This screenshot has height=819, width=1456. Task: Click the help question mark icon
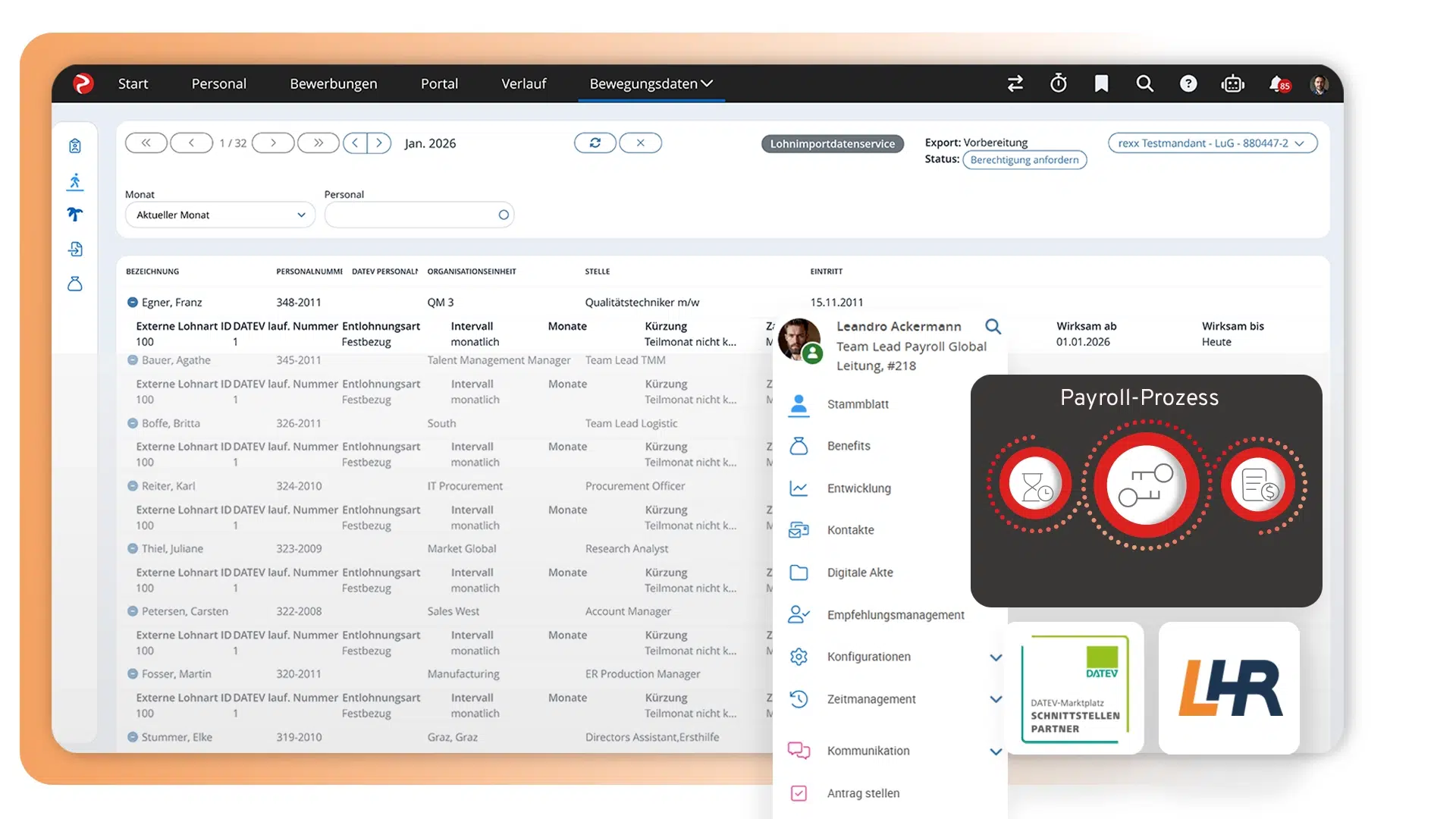click(x=1188, y=83)
